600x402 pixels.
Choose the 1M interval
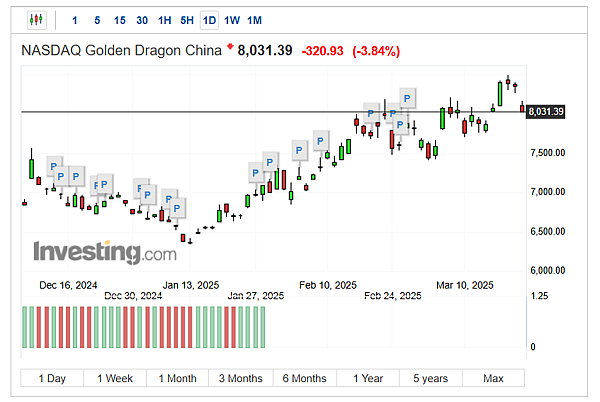pyautogui.click(x=254, y=20)
